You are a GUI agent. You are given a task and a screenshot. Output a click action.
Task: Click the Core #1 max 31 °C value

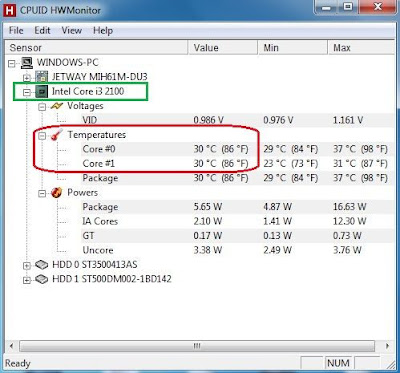point(360,164)
